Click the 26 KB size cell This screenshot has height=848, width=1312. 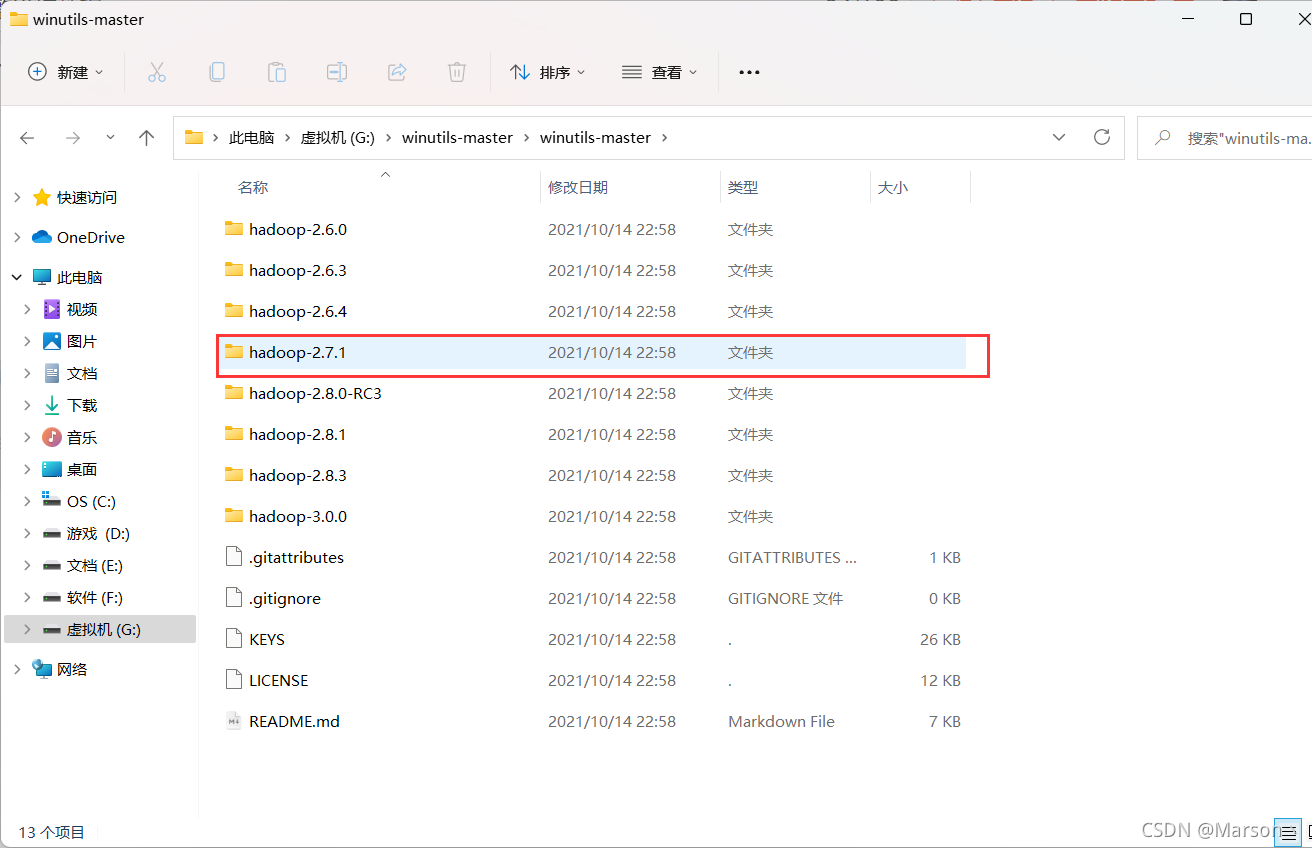click(x=940, y=639)
